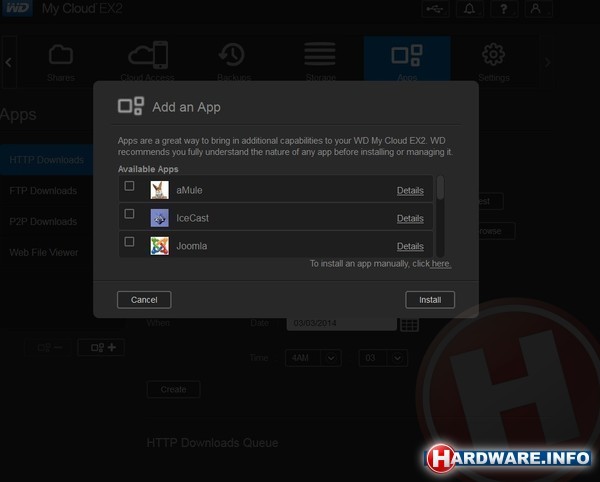Click the Browse button

tap(496, 231)
